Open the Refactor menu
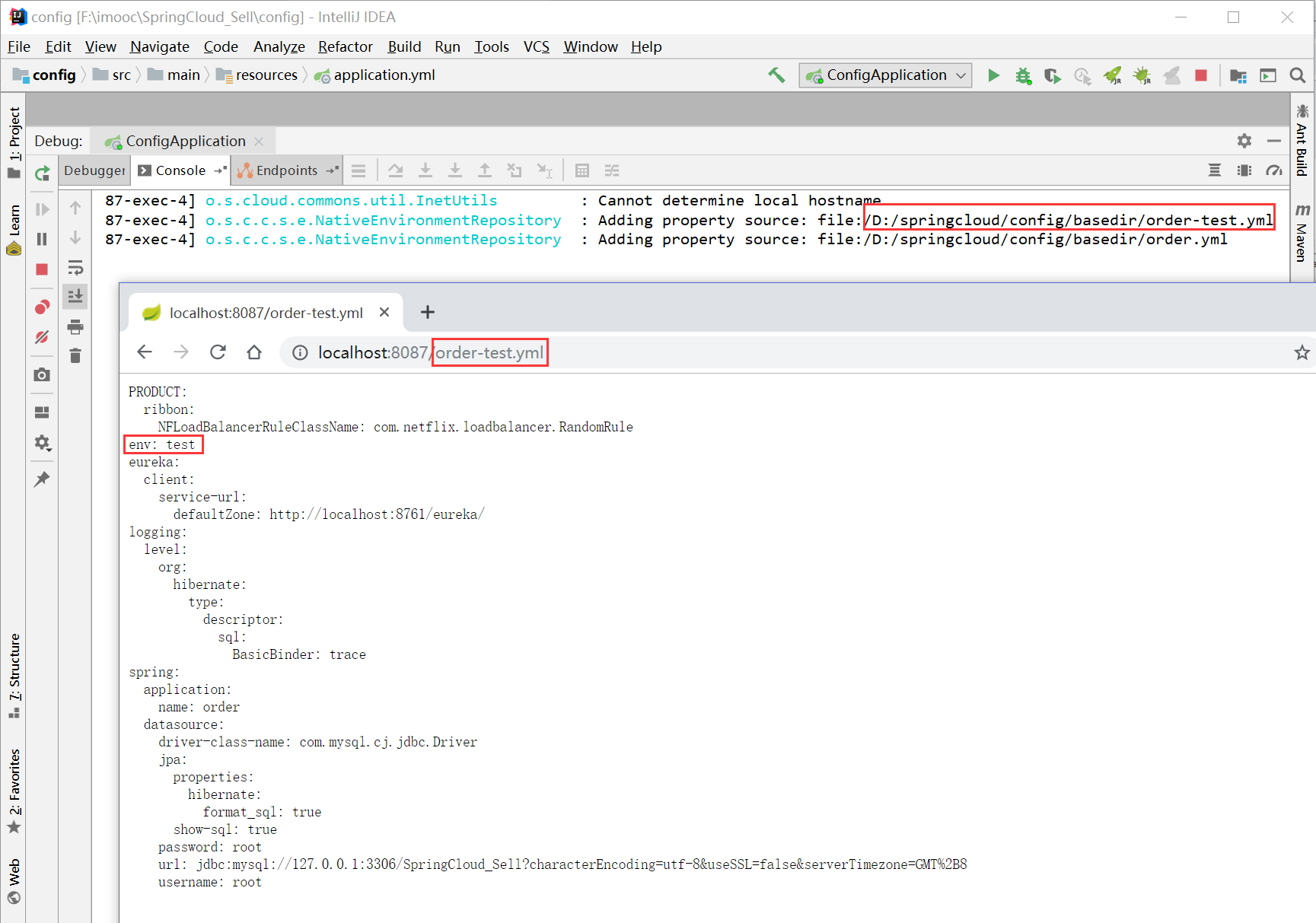This screenshot has height=923, width=1316. pos(346,46)
